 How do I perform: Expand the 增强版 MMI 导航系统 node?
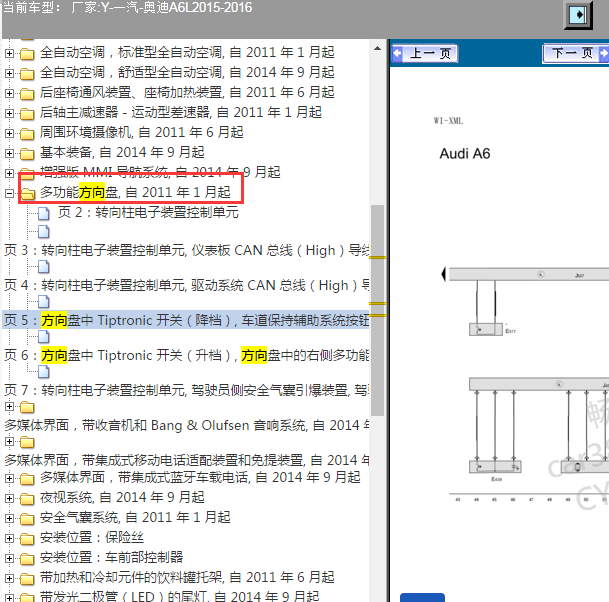coord(9,173)
